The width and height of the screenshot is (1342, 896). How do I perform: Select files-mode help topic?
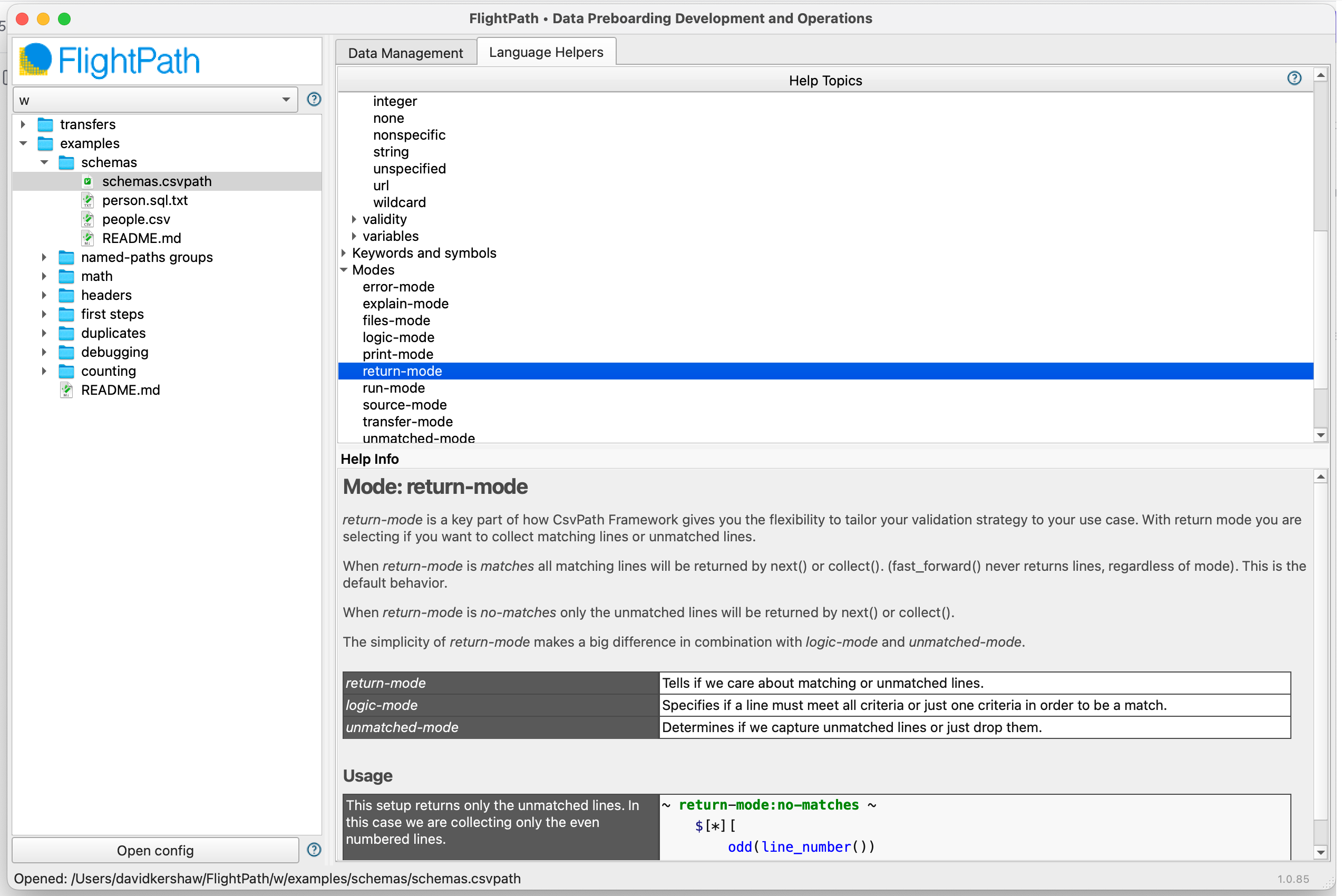[397, 321]
